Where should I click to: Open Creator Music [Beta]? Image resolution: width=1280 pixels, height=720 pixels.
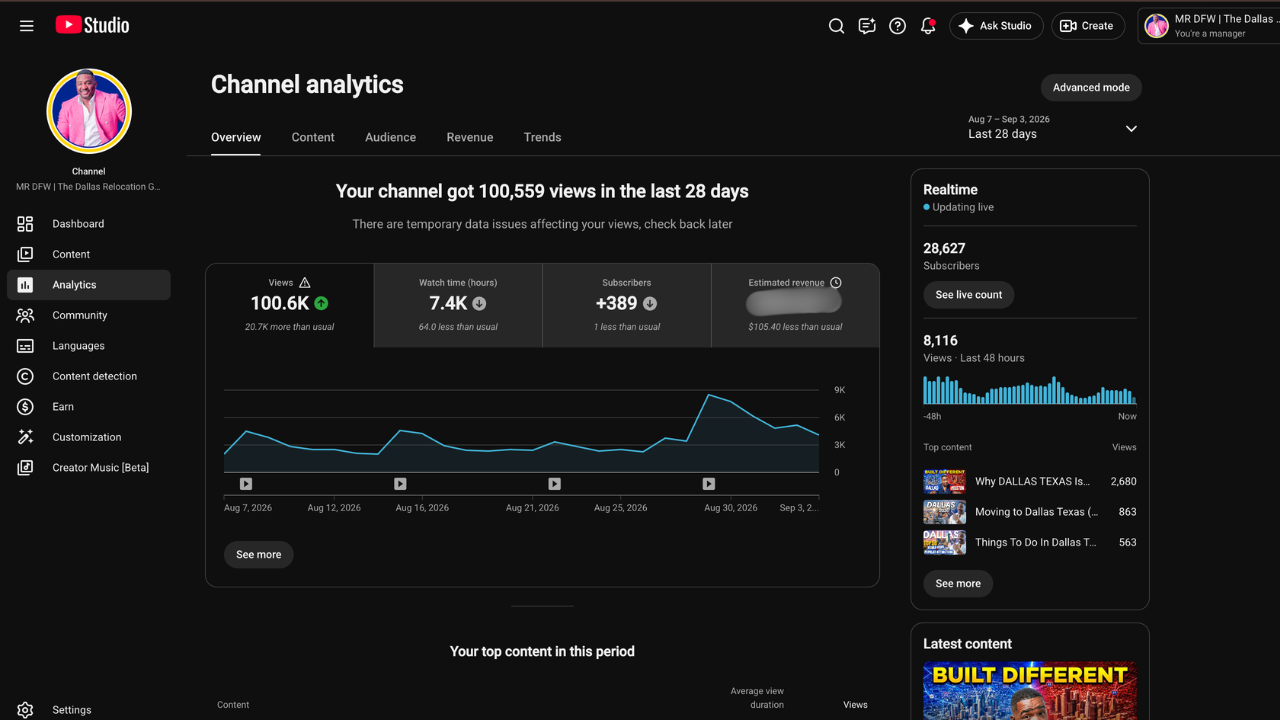(89, 468)
